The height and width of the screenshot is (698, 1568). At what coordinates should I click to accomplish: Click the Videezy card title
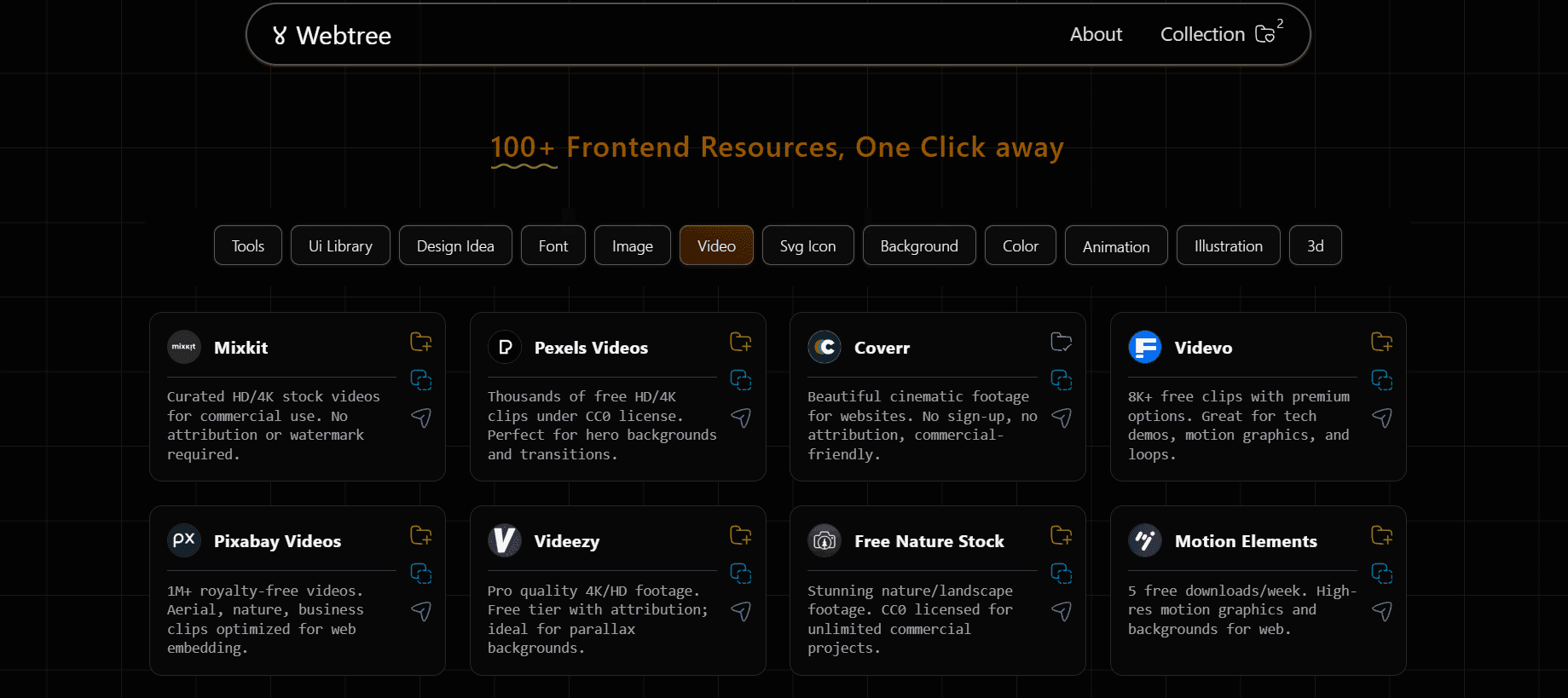tap(567, 541)
